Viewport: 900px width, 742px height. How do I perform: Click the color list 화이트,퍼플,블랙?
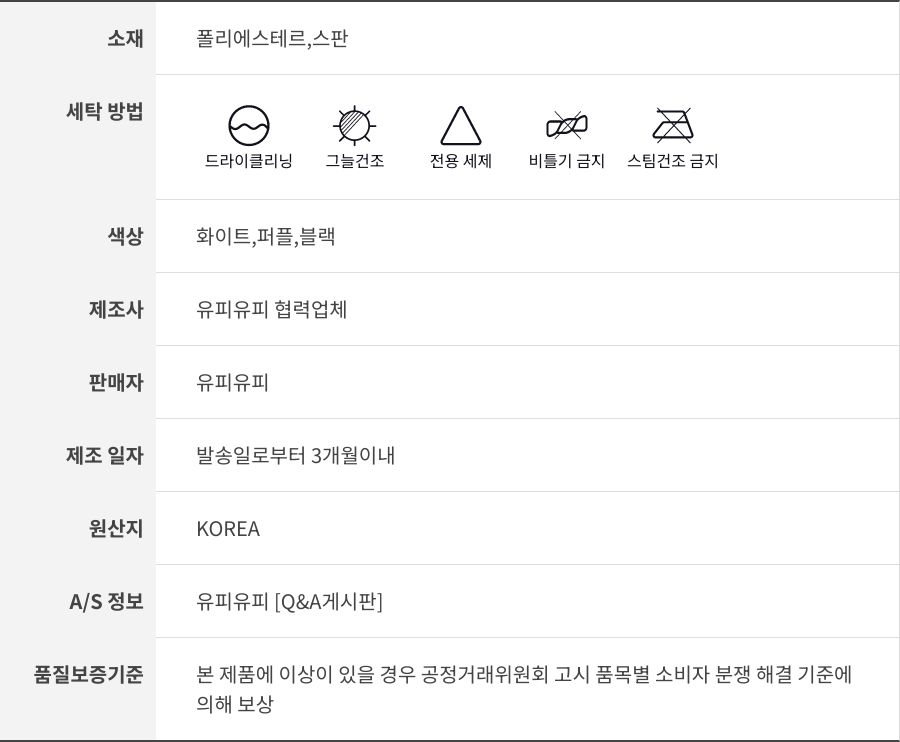[x=266, y=237]
